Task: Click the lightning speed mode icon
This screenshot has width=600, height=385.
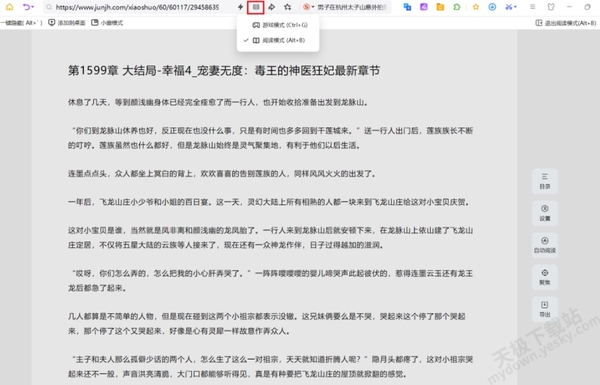Action: click(240, 7)
